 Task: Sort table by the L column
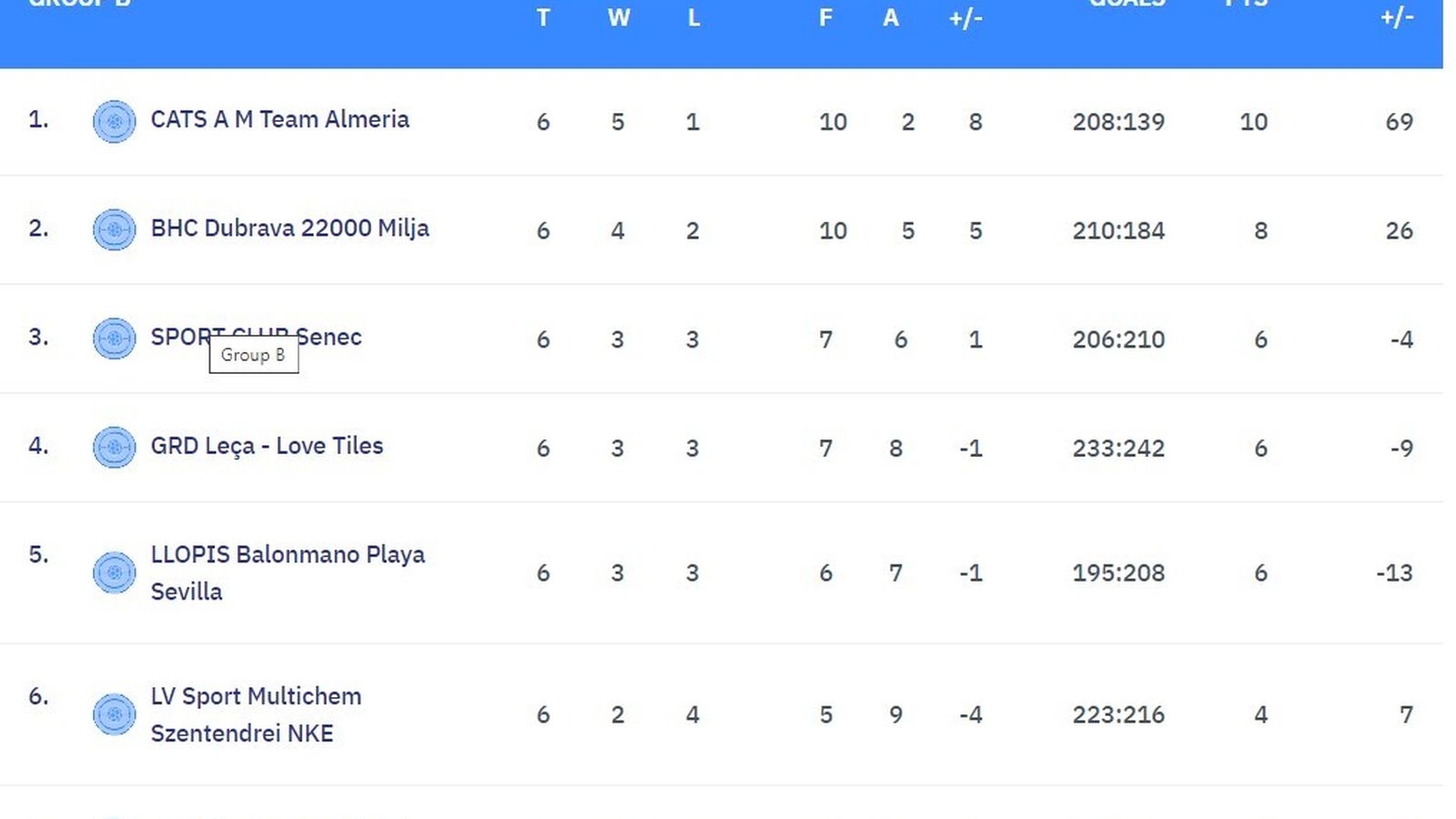pyautogui.click(x=693, y=18)
